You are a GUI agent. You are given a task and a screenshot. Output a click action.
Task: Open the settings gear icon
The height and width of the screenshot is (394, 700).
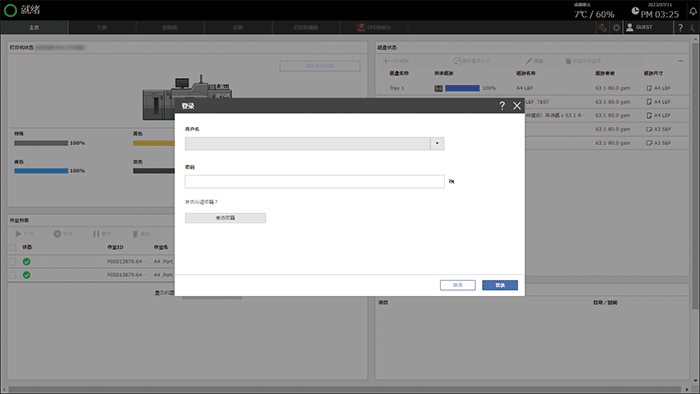[x=616, y=28]
